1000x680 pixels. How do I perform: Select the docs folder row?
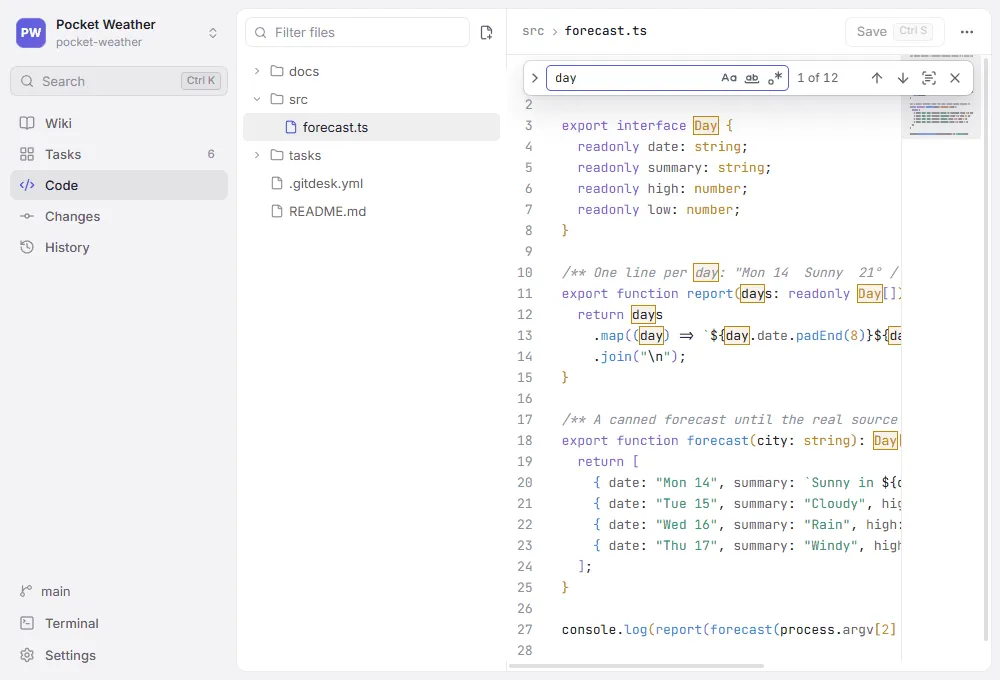[x=371, y=71]
